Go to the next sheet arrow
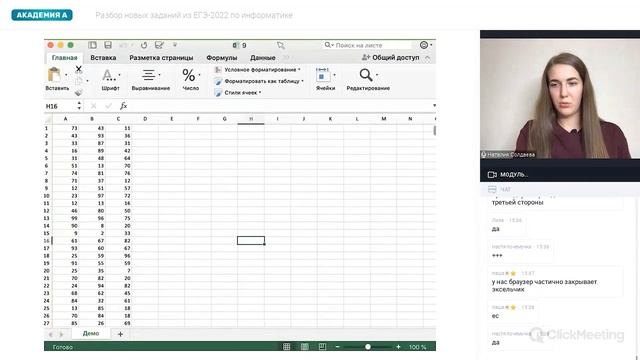The height and width of the screenshot is (360, 640). (61, 334)
